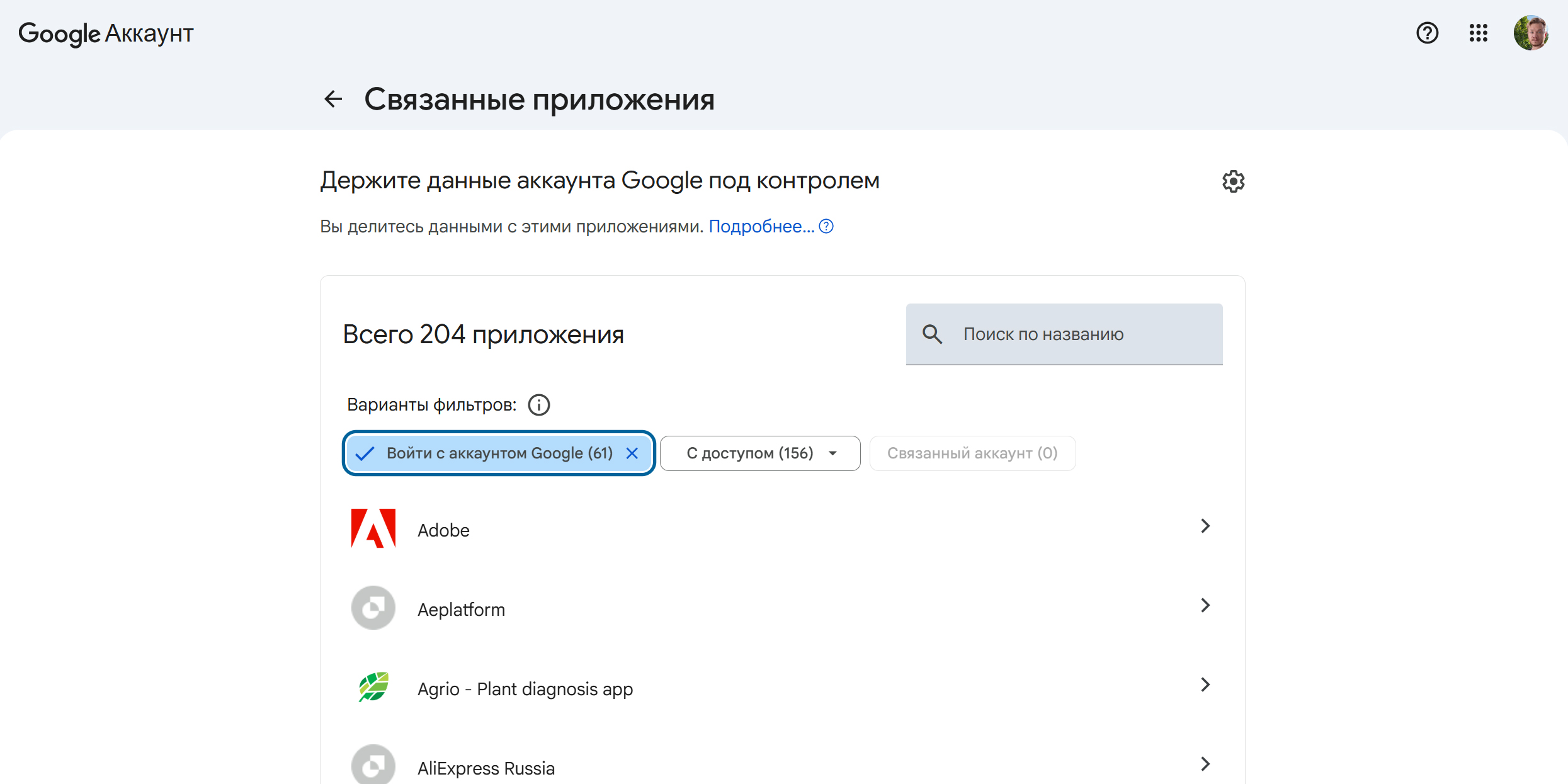Screen dimensions: 1568x784
Task: Click the search magnifier icon
Action: pyautogui.click(x=932, y=334)
